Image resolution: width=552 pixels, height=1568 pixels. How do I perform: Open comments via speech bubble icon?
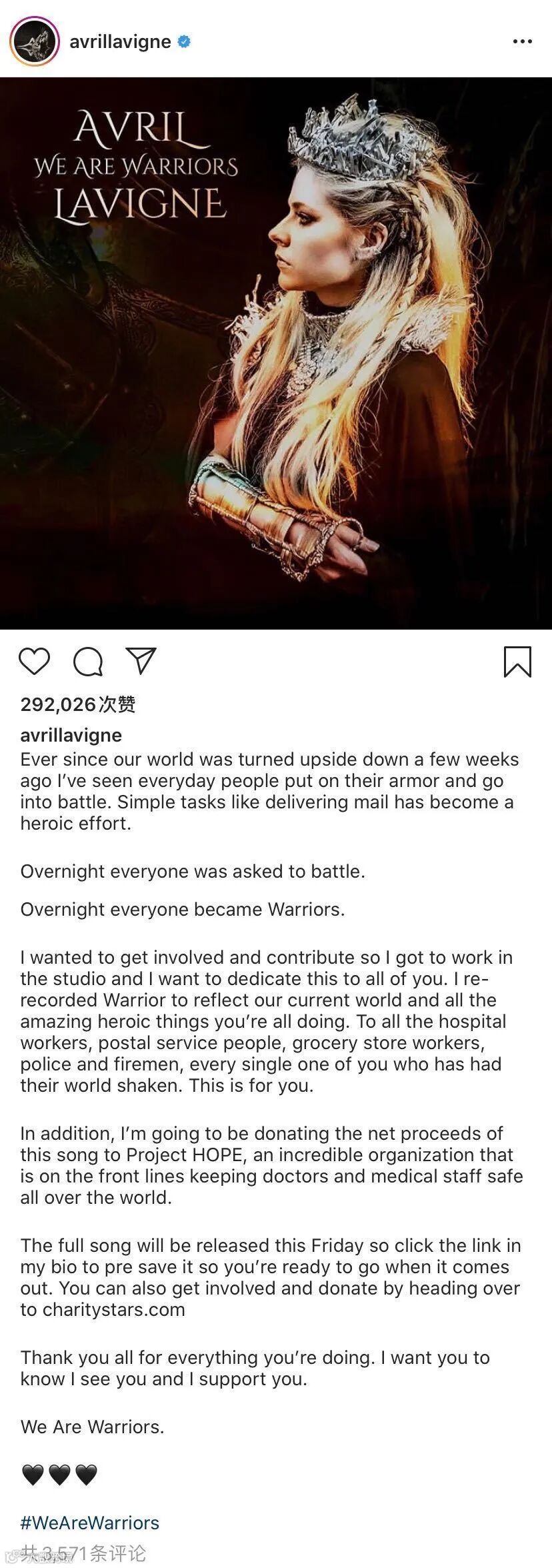[87, 662]
